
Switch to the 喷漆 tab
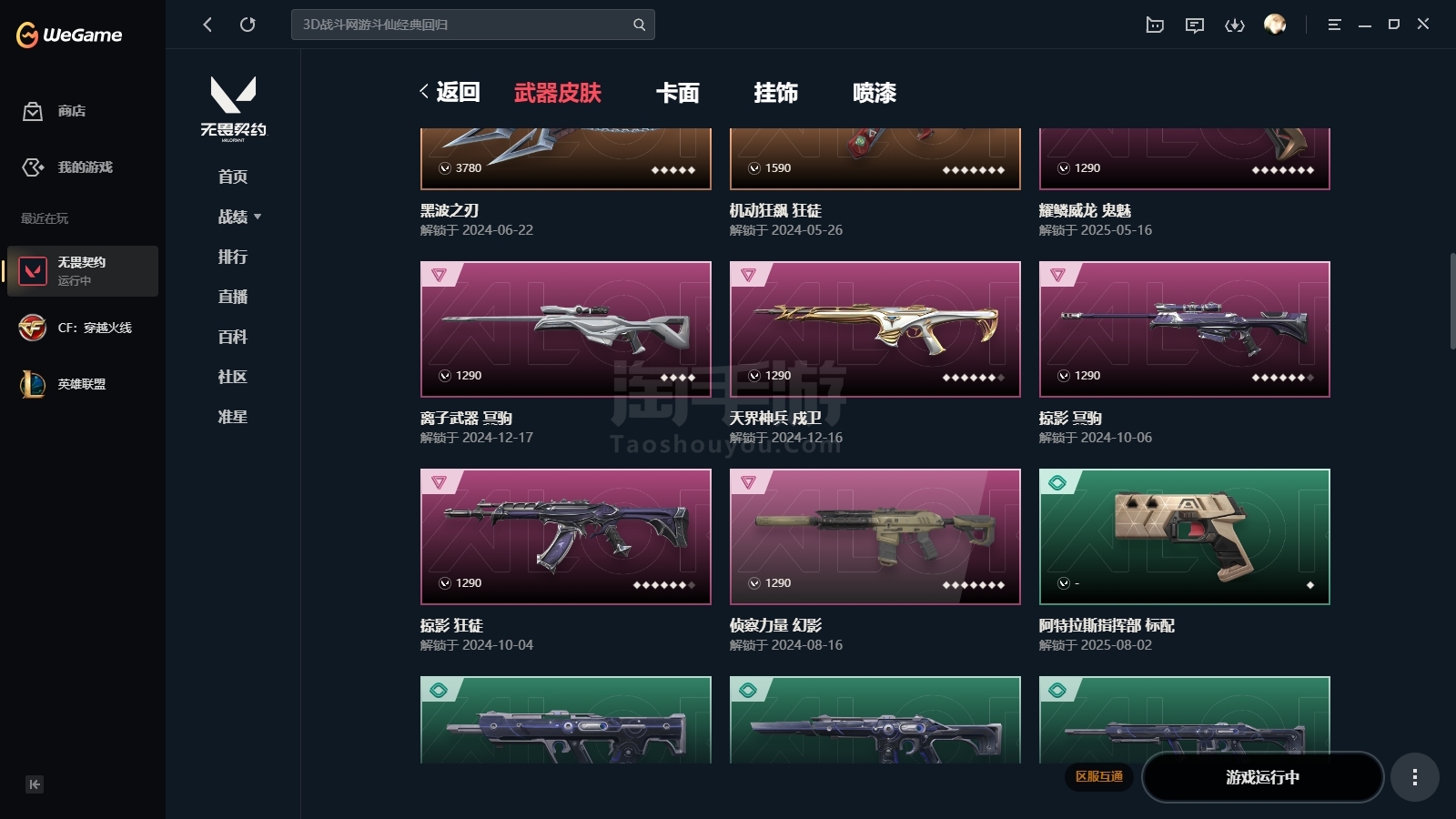875,93
